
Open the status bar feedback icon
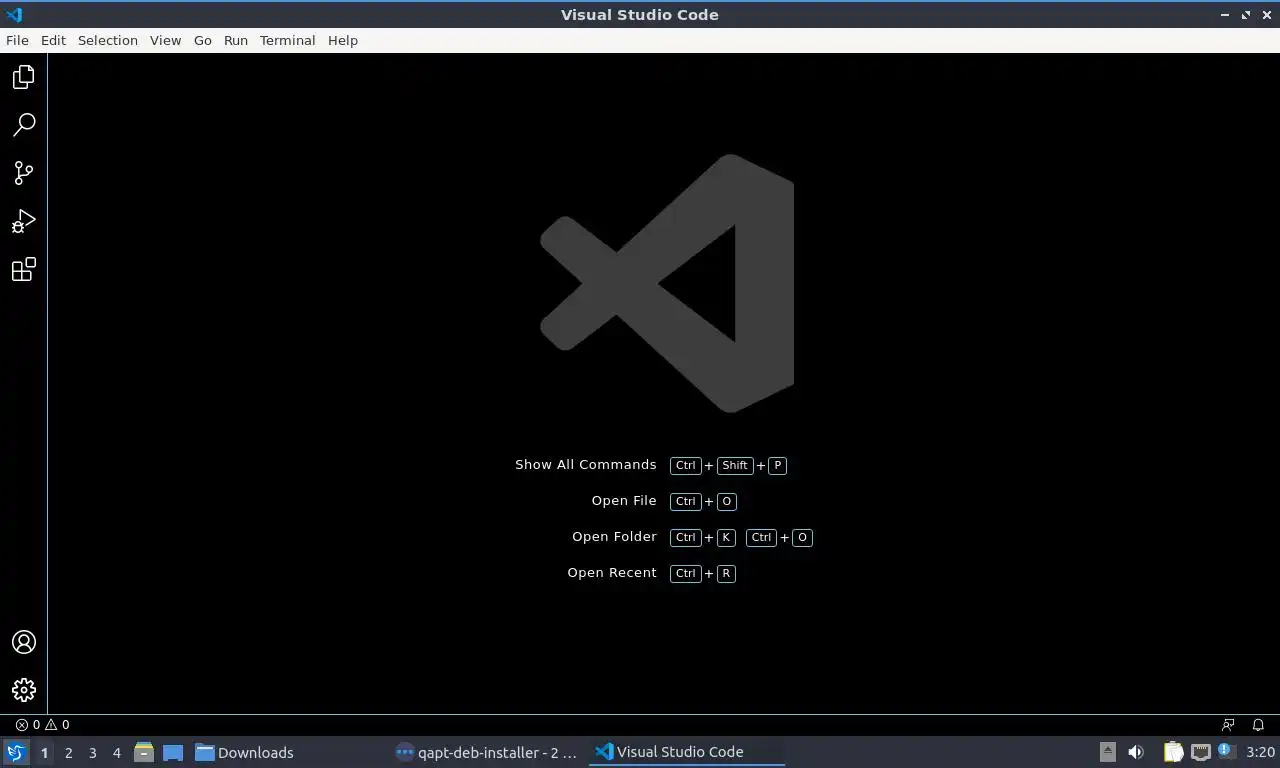point(1228,725)
